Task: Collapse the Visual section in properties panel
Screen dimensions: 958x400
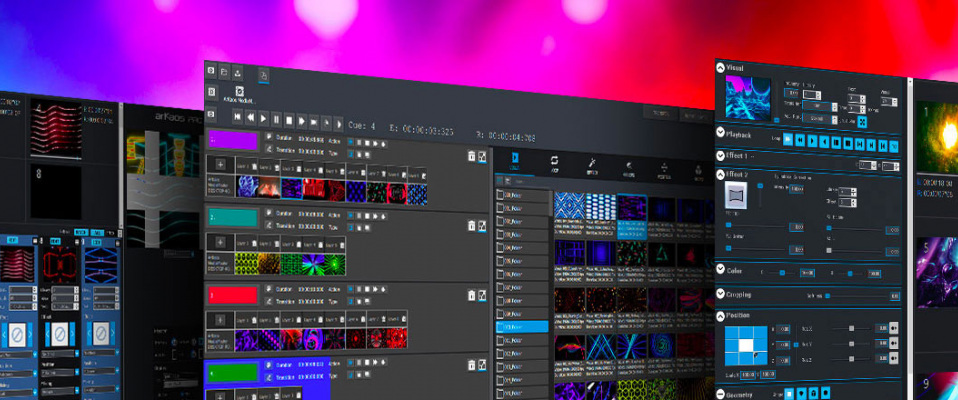Action: tap(721, 68)
